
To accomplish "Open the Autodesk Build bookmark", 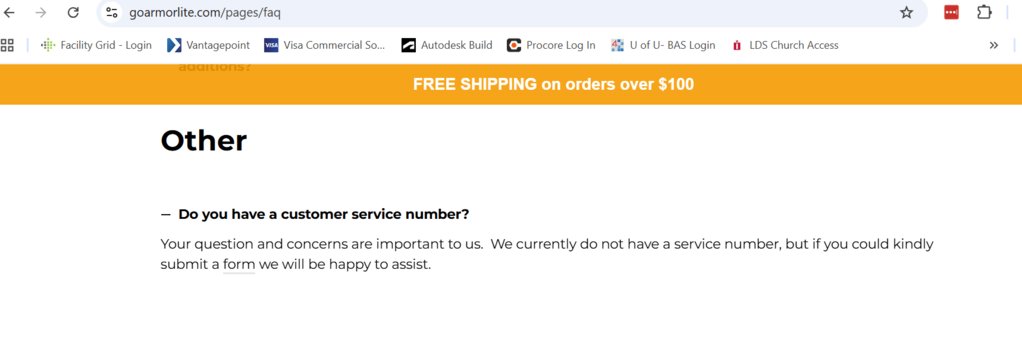I will [x=446, y=45].
